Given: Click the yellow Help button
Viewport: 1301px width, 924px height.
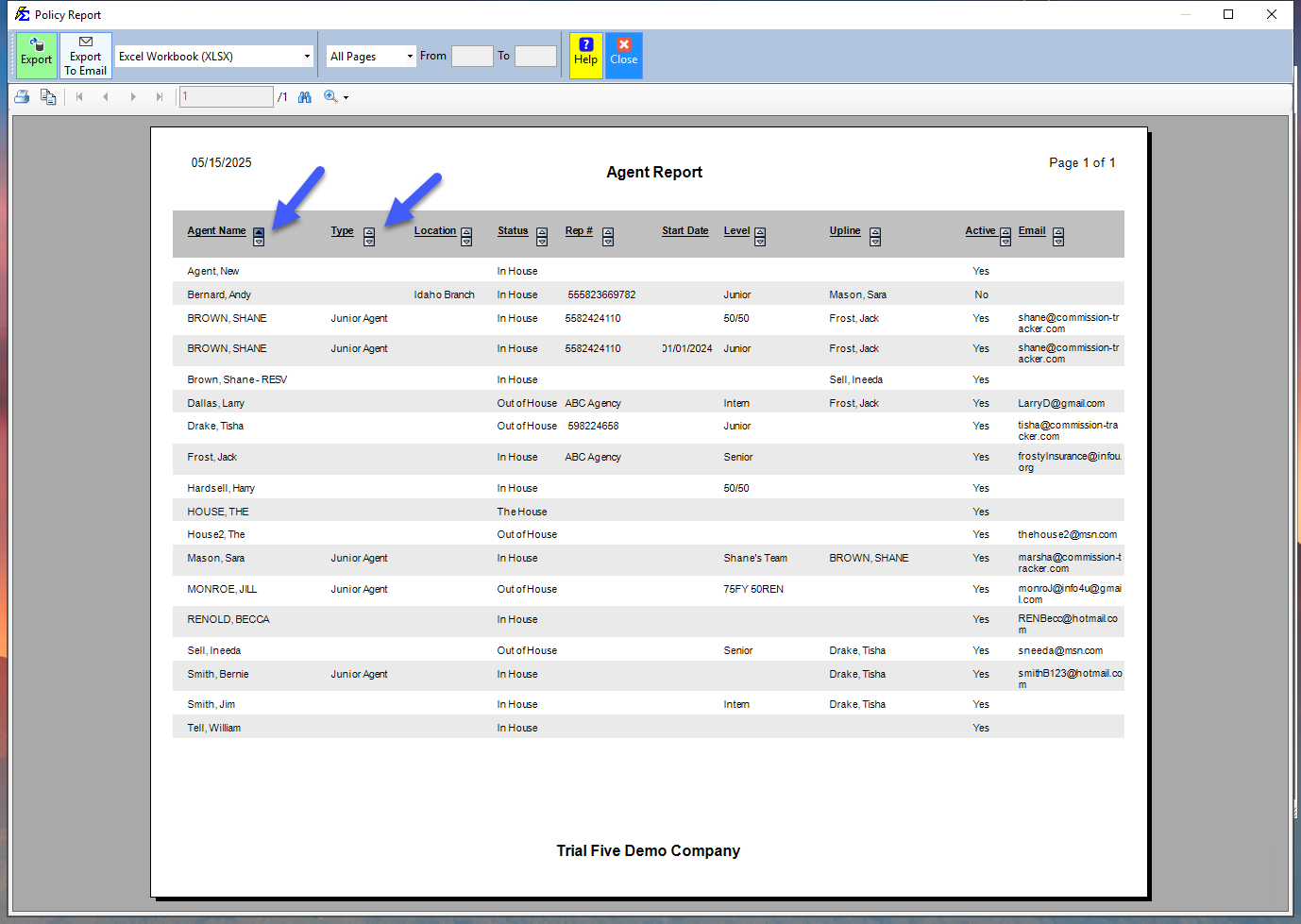Looking at the screenshot, I should pos(585,55).
